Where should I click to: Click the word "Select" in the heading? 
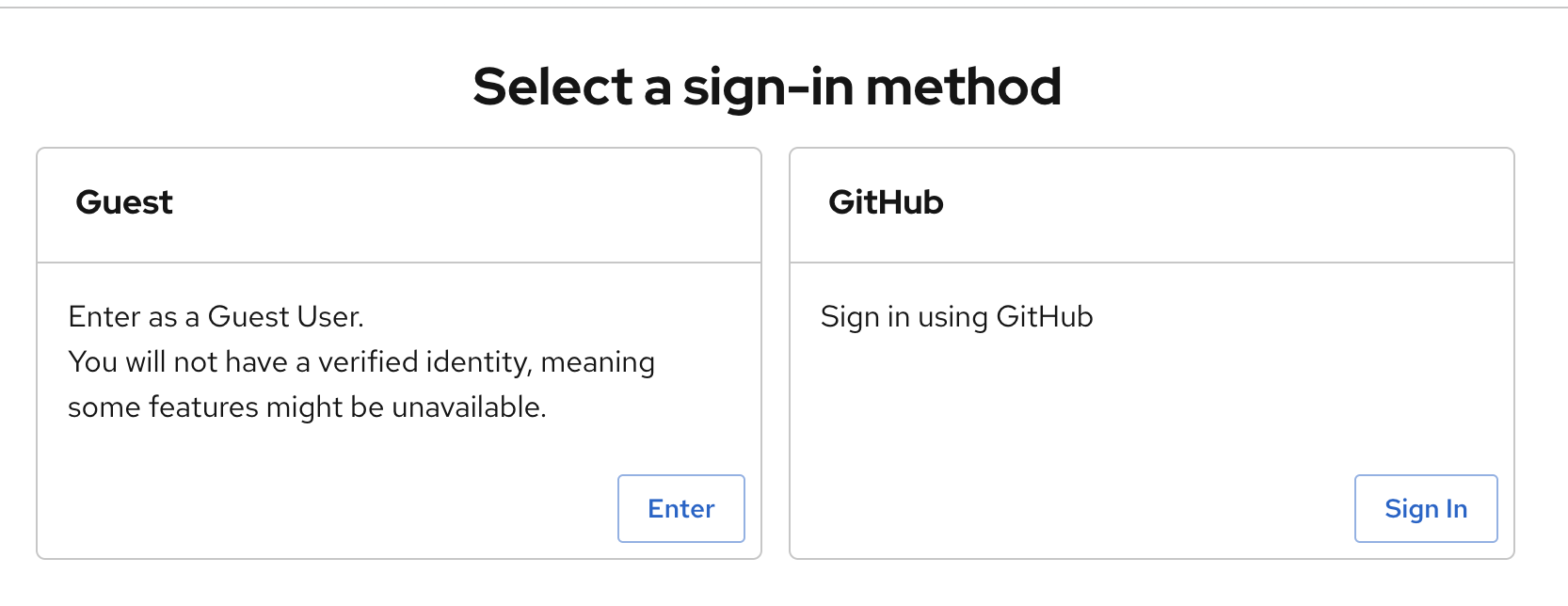pyautogui.click(x=552, y=87)
